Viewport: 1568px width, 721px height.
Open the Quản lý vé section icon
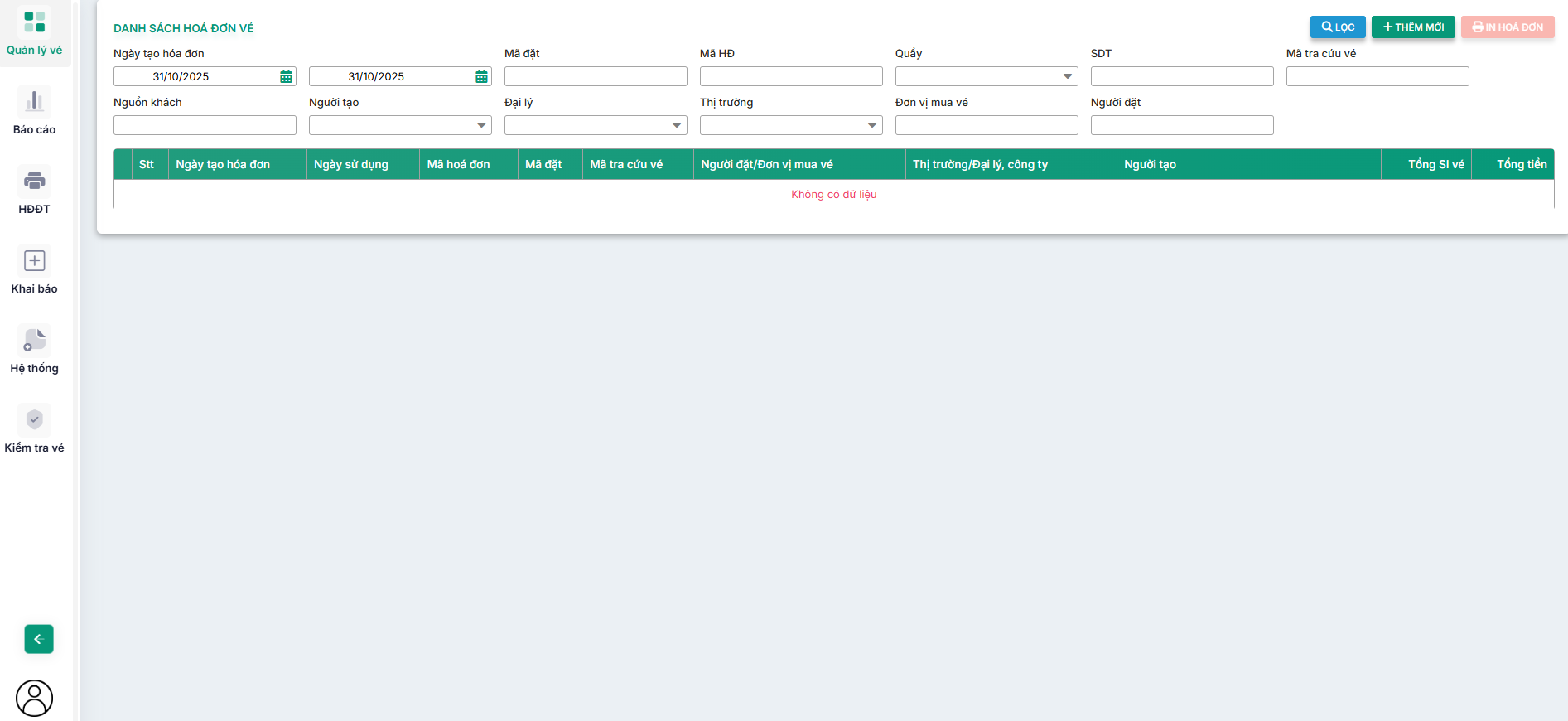[34, 22]
